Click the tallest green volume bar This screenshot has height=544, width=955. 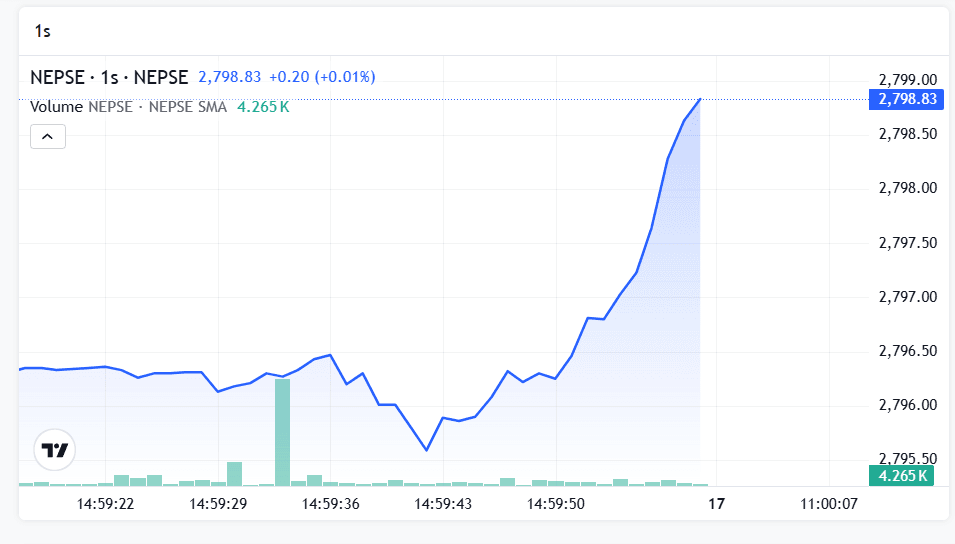pyautogui.click(x=283, y=433)
